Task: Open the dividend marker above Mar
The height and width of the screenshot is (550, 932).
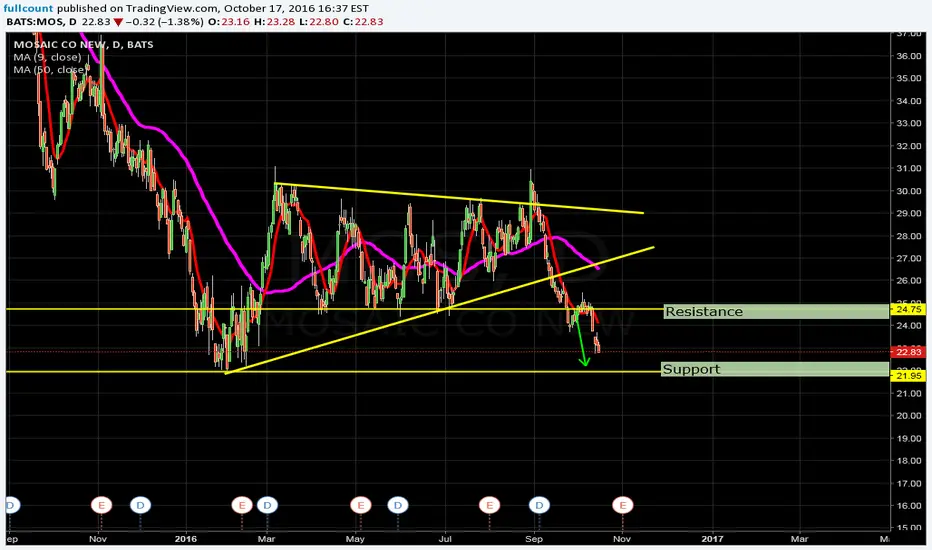Action: coord(267,505)
